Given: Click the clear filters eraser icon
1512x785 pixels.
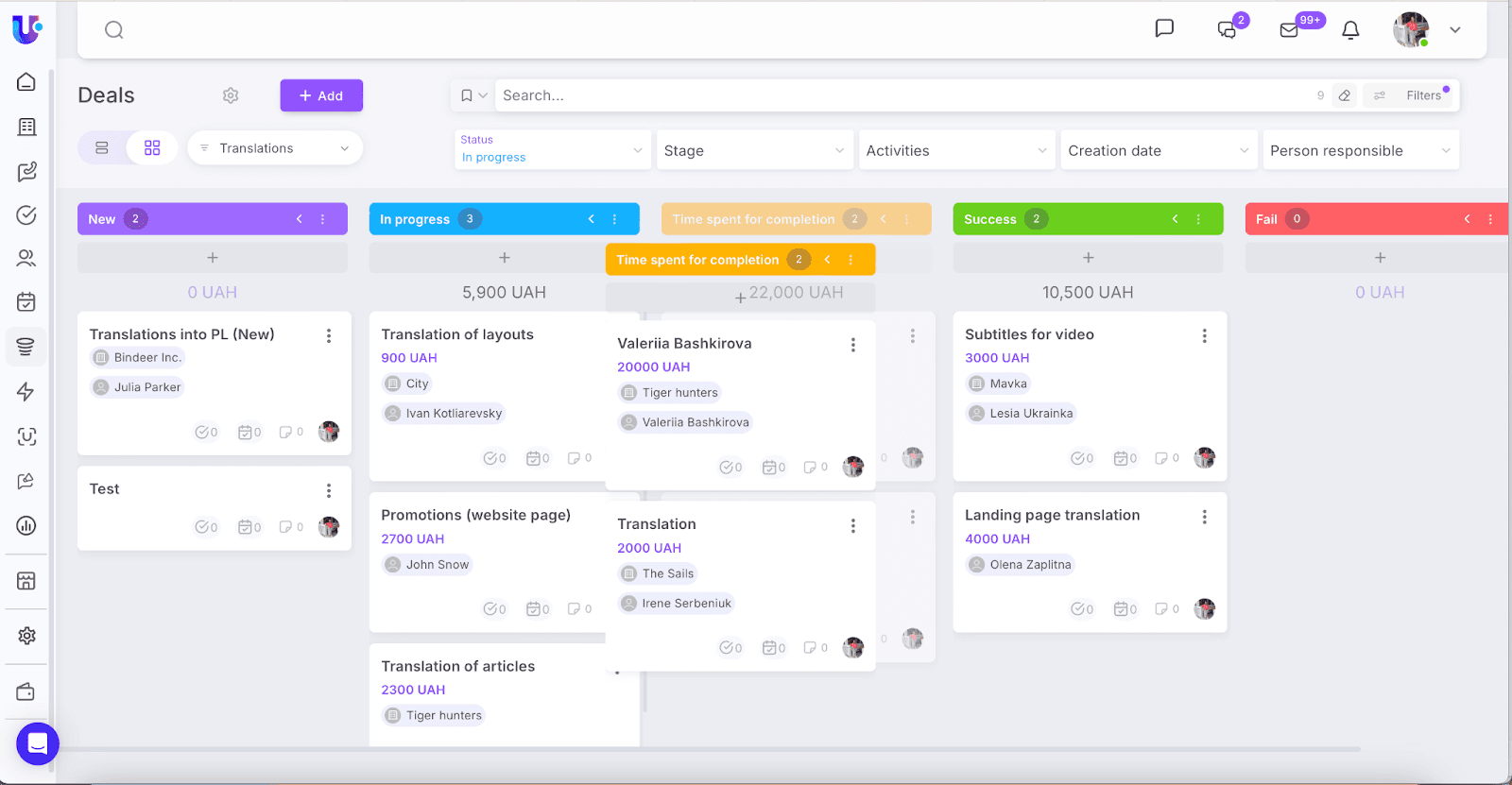Looking at the screenshot, I should tap(1345, 95).
